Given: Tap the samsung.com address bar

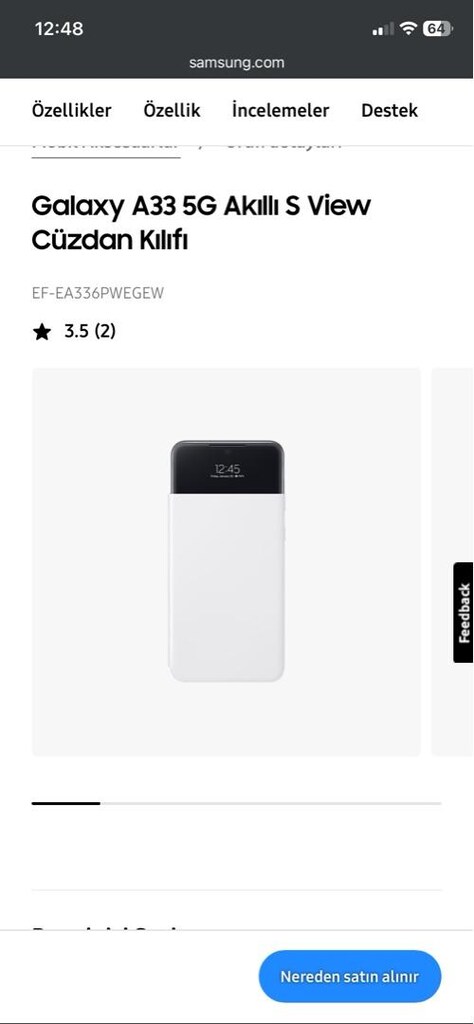Looking at the screenshot, I should [x=236, y=63].
